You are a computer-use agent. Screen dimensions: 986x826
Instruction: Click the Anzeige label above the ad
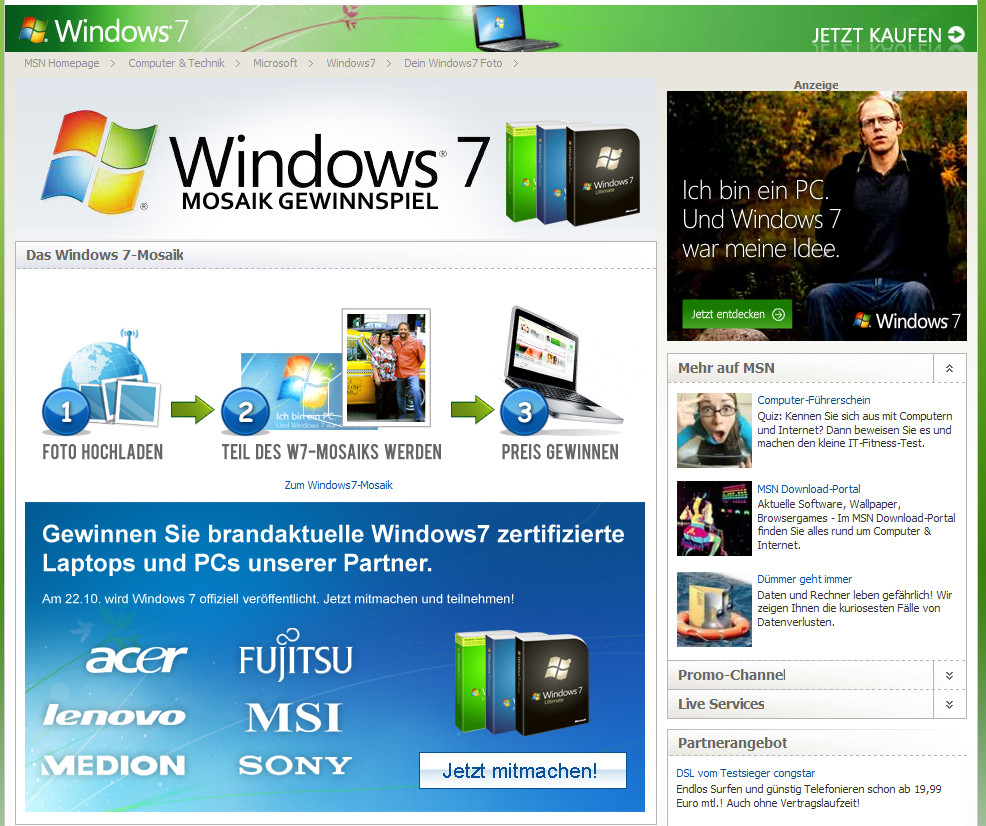pyautogui.click(x=816, y=85)
